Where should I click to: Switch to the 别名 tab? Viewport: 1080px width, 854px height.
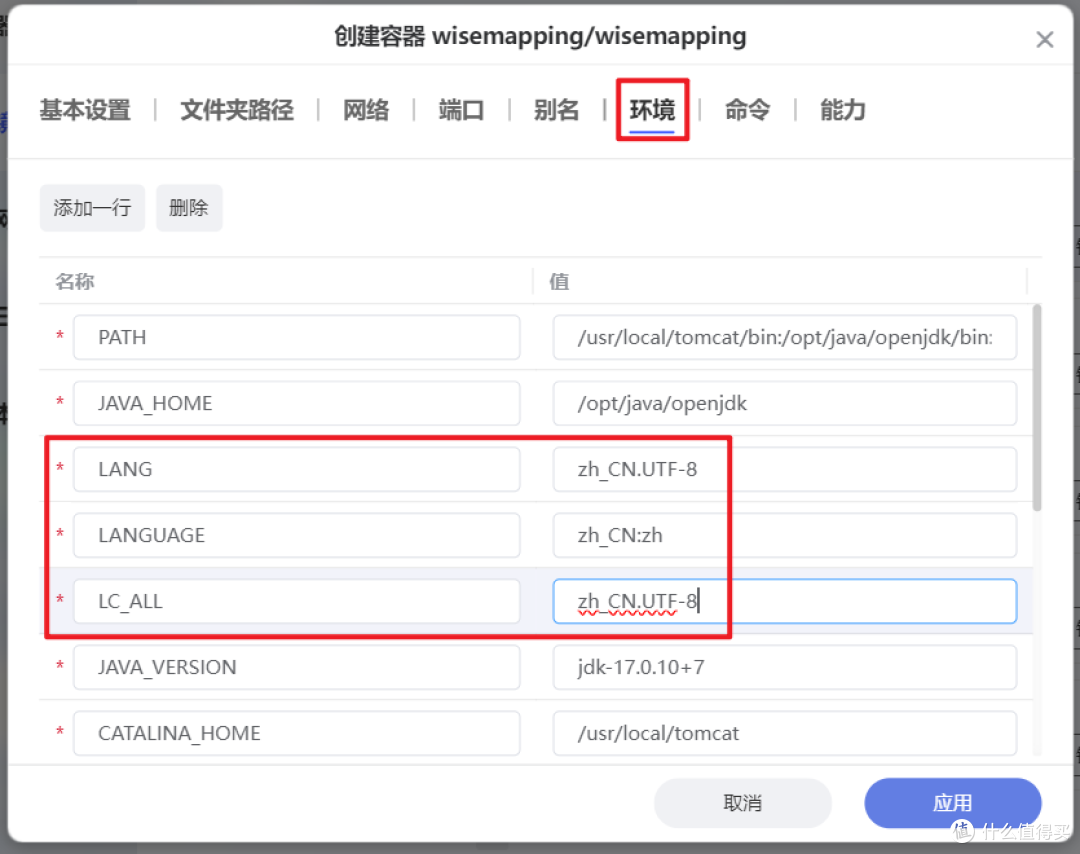(556, 110)
